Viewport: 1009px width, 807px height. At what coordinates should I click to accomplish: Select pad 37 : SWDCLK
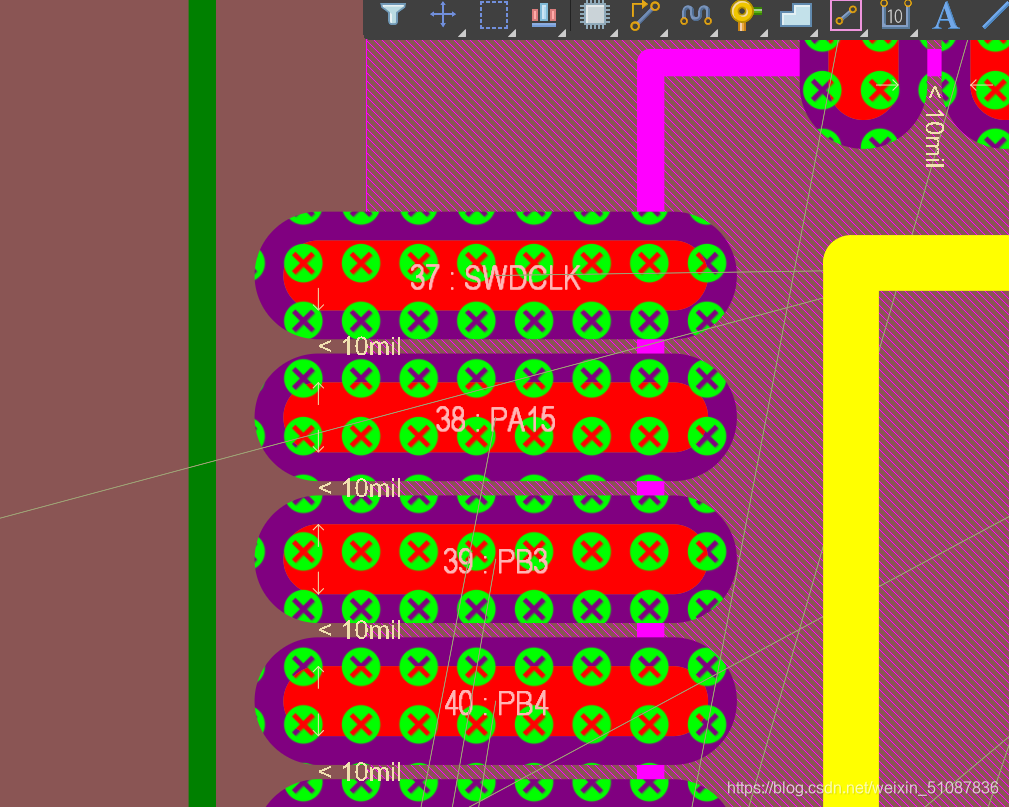tap(495, 276)
